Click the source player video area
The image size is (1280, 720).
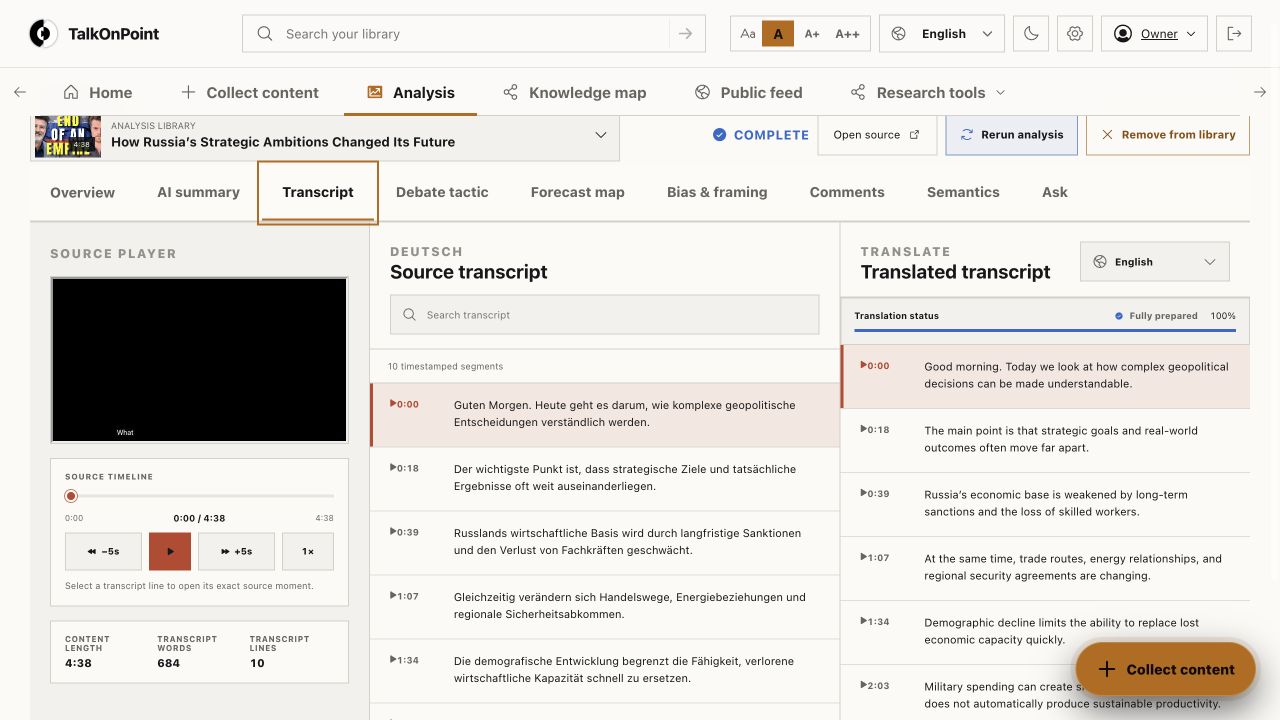(199, 360)
